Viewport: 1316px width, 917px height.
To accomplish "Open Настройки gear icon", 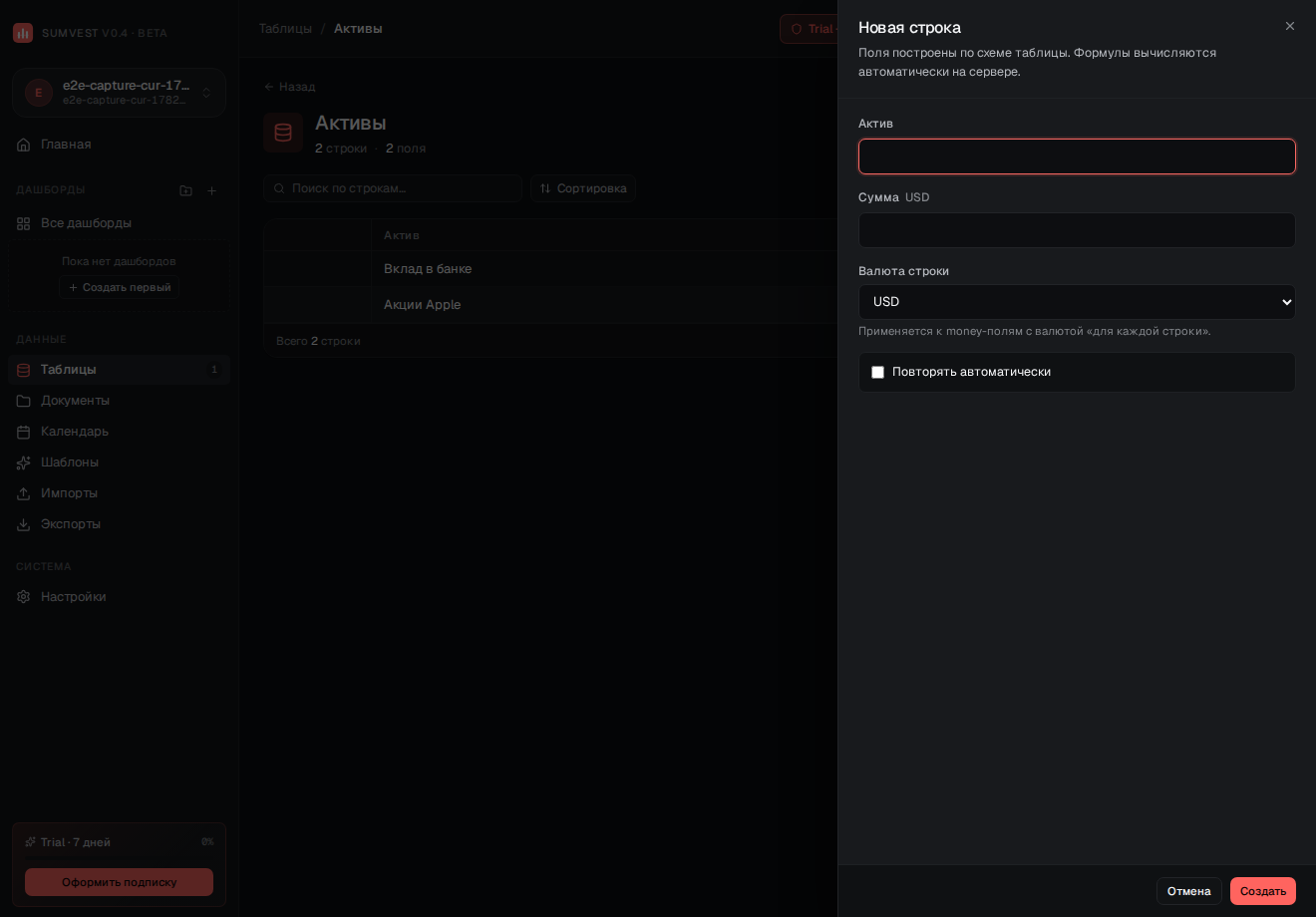I will (x=24, y=597).
